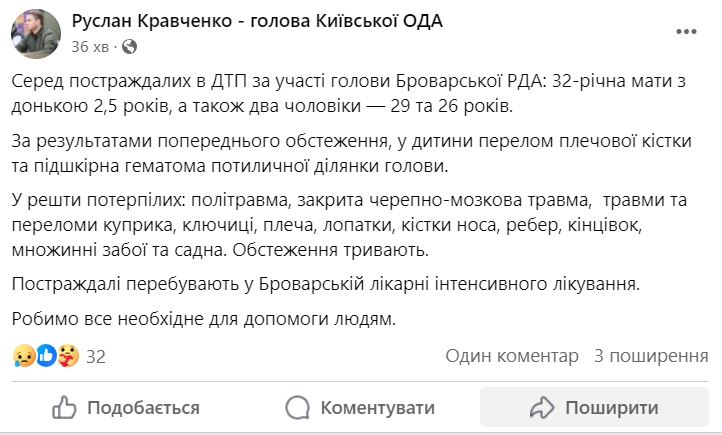Image resolution: width=722 pixels, height=435 pixels.
Task: Select the Коментувати button
Action: (360, 407)
